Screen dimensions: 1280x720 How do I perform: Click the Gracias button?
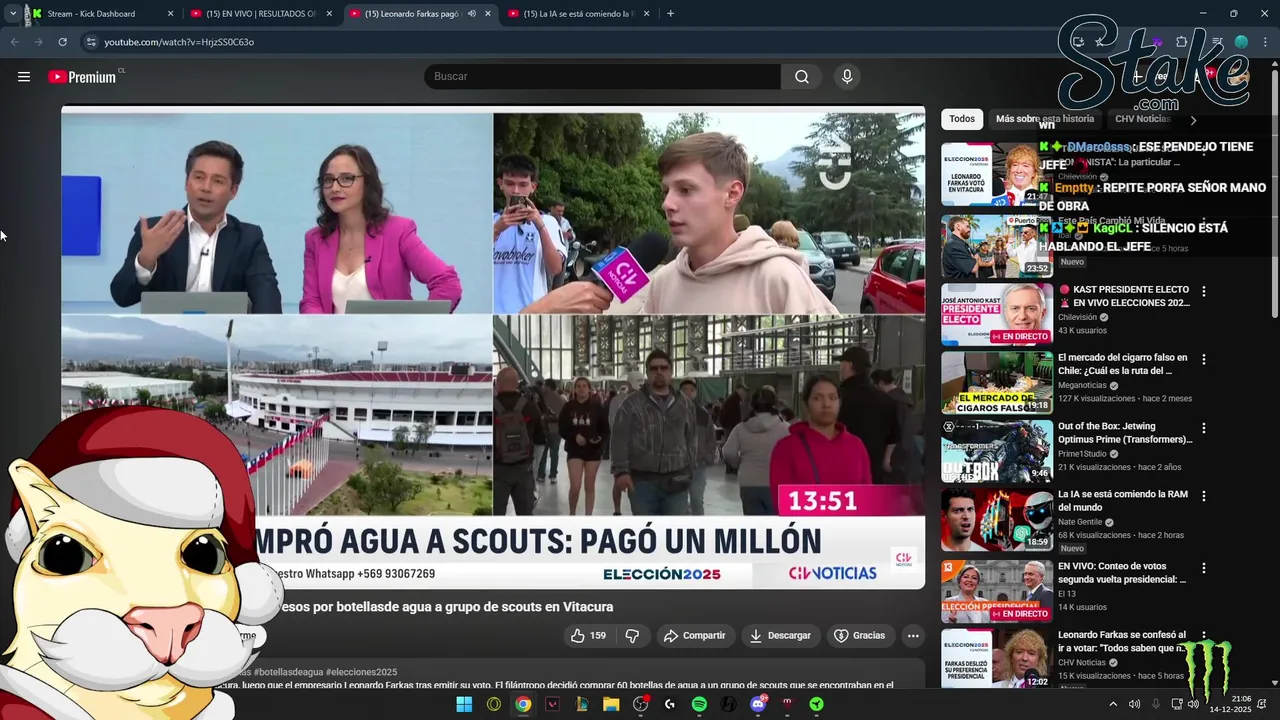pyautogui.click(x=859, y=635)
